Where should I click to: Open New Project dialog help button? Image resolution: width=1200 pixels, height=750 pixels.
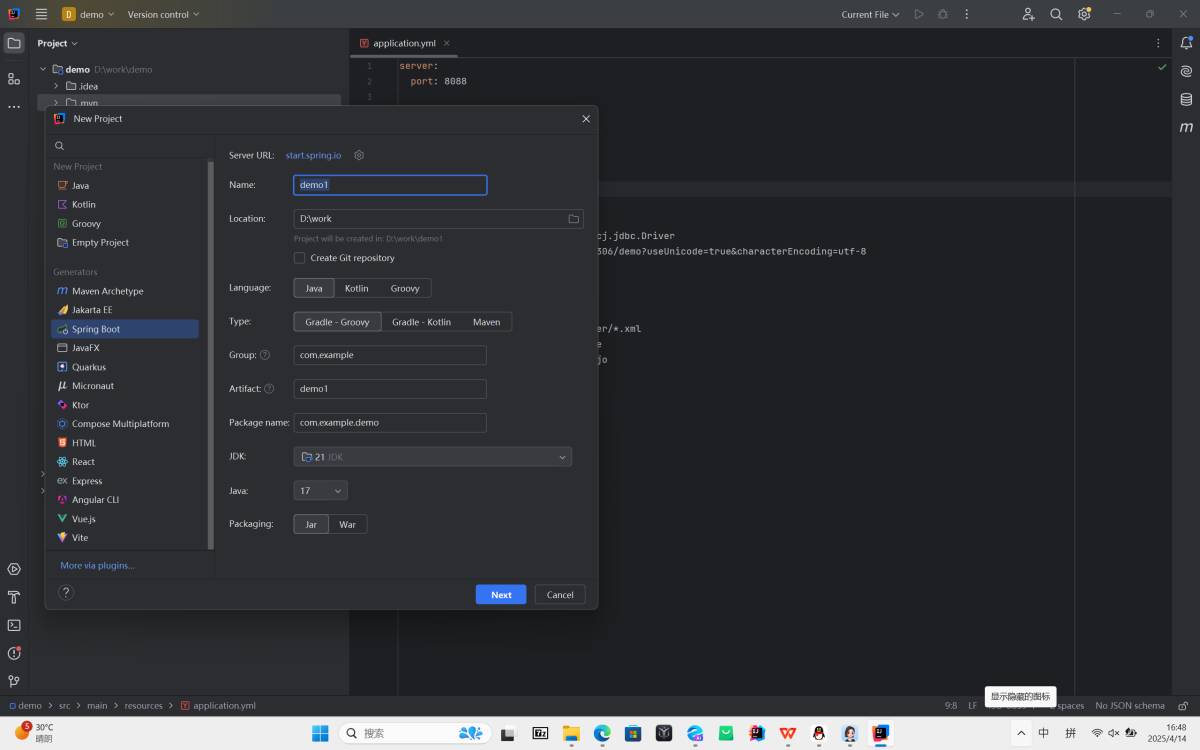click(x=66, y=592)
